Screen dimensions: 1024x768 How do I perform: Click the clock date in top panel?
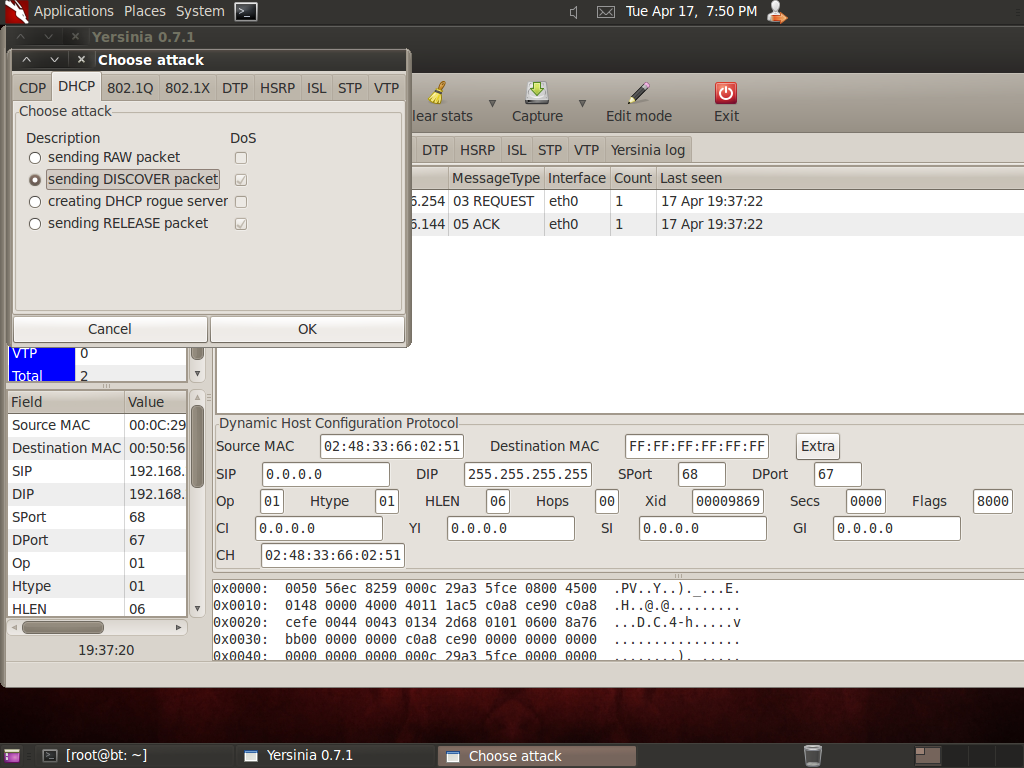(x=691, y=11)
